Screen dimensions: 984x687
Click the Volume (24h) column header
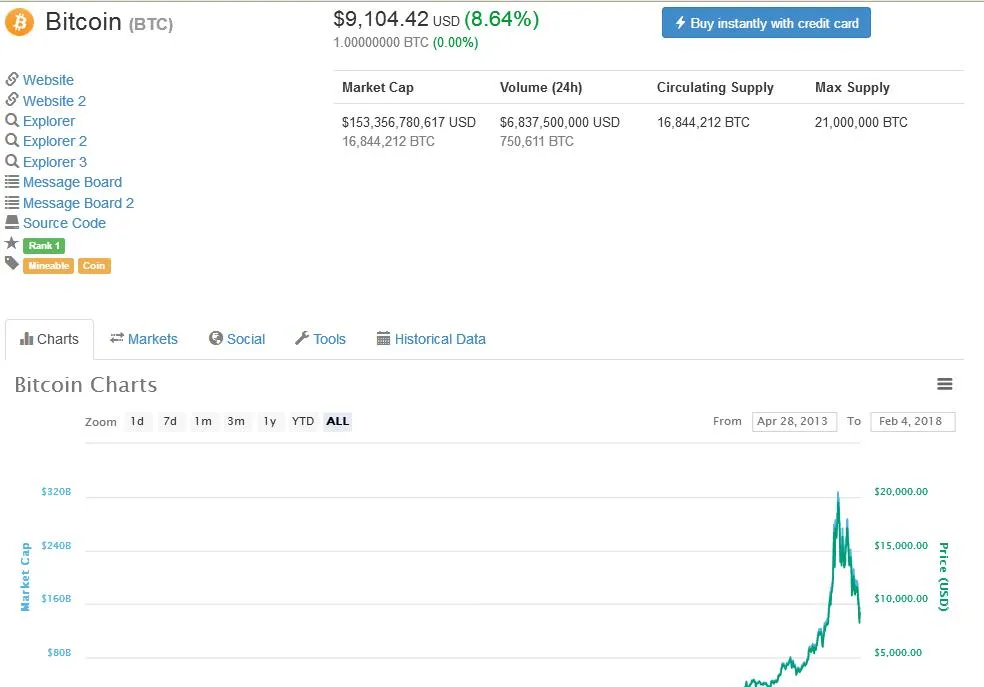541,87
